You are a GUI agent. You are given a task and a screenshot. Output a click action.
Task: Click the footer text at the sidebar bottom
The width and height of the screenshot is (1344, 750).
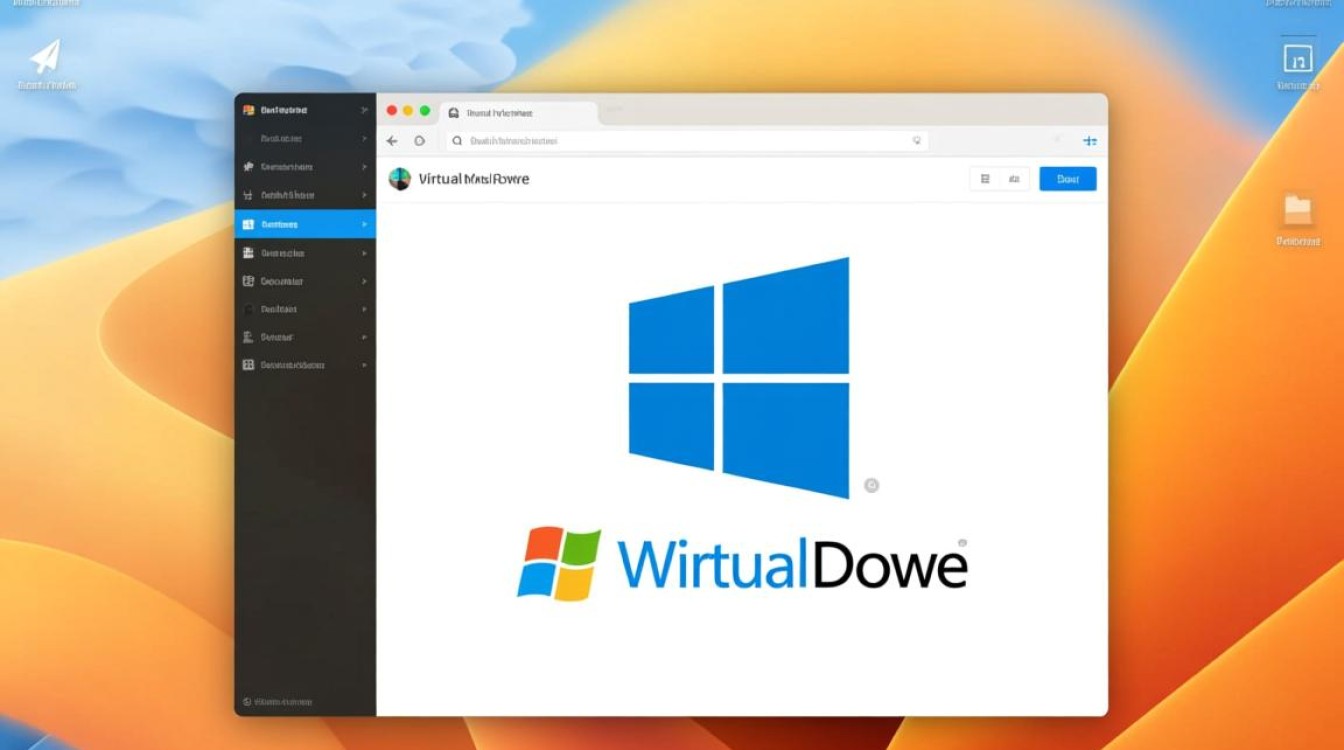[280, 702]
